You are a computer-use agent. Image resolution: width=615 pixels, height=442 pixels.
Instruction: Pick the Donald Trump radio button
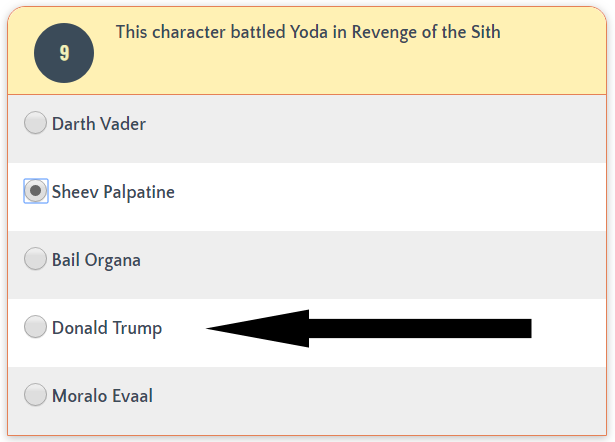[35, 327]
